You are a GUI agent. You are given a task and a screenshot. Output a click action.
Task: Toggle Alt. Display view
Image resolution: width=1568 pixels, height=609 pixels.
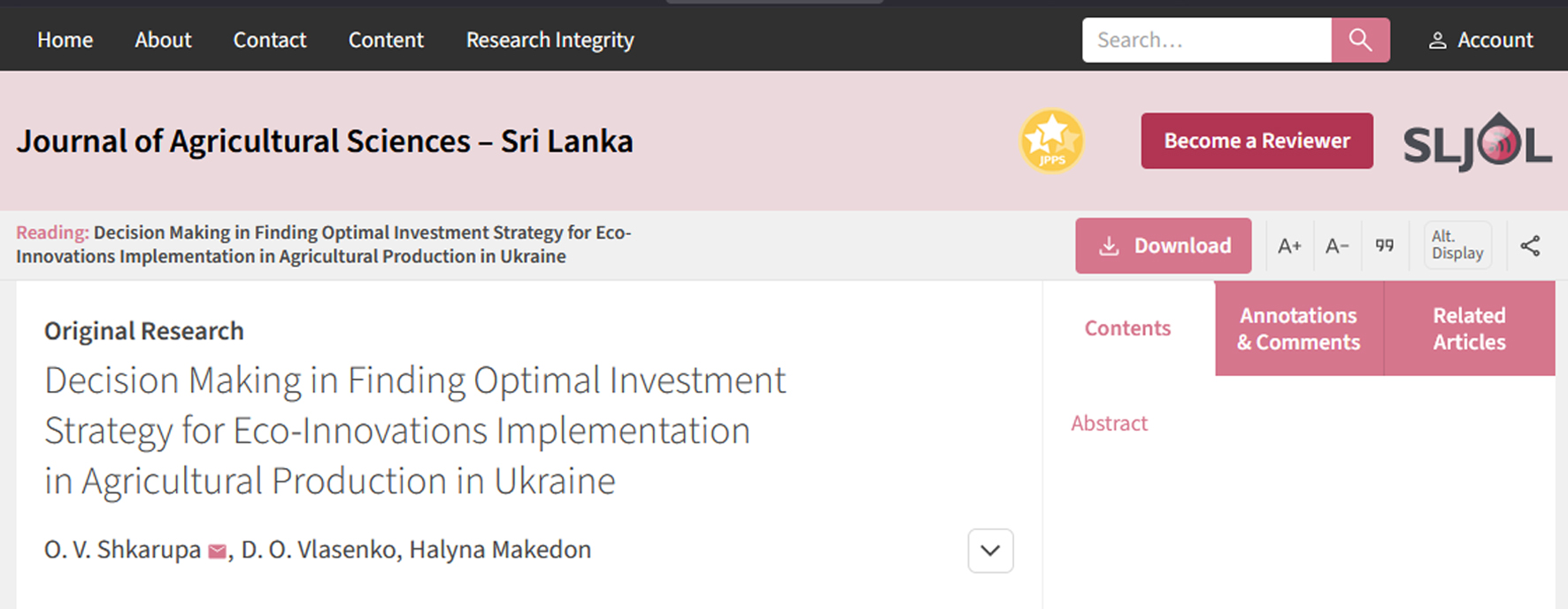pyautogui.click(x=1457, y=245)
